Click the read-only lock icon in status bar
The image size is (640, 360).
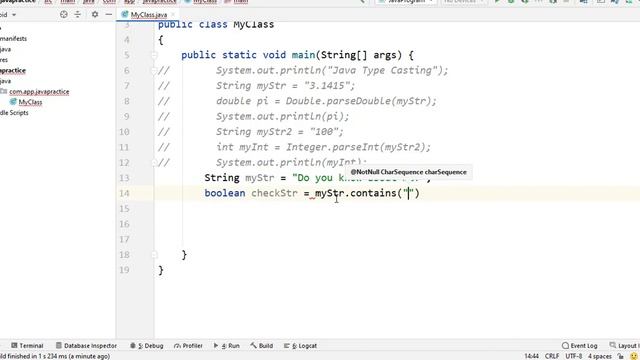point(621,356)
